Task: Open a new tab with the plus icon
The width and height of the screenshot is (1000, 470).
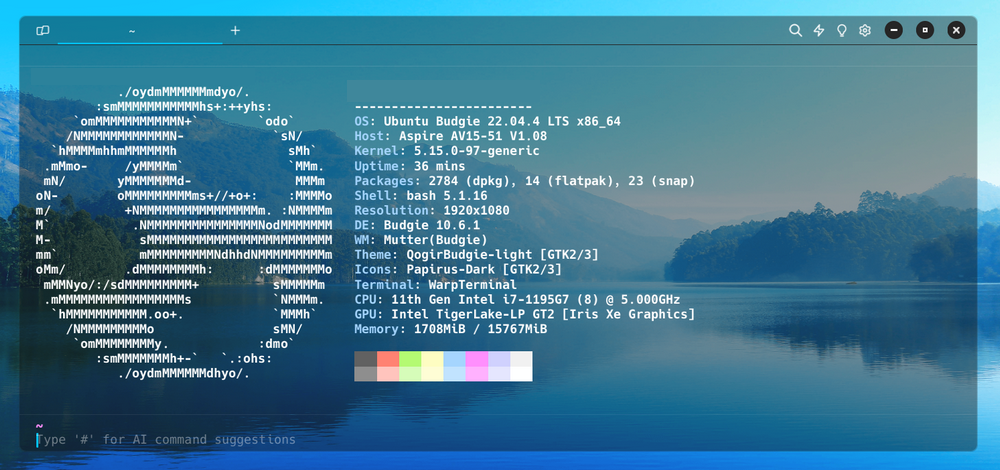Action: click(x=236, y=31)
